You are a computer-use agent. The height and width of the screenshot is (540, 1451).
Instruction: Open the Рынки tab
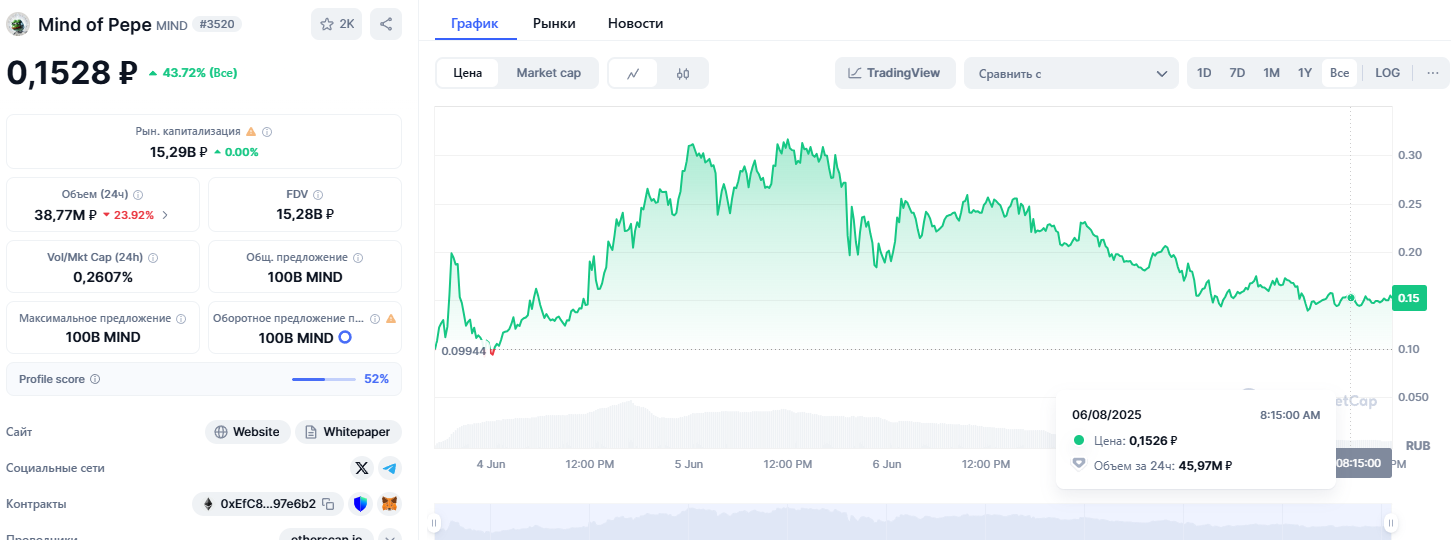pos(554,23)
